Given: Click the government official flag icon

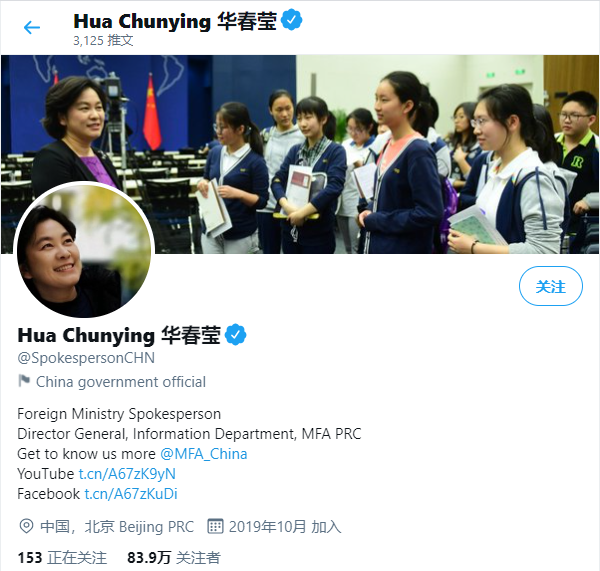Looking at the screenshot, I should pos(24,381).
